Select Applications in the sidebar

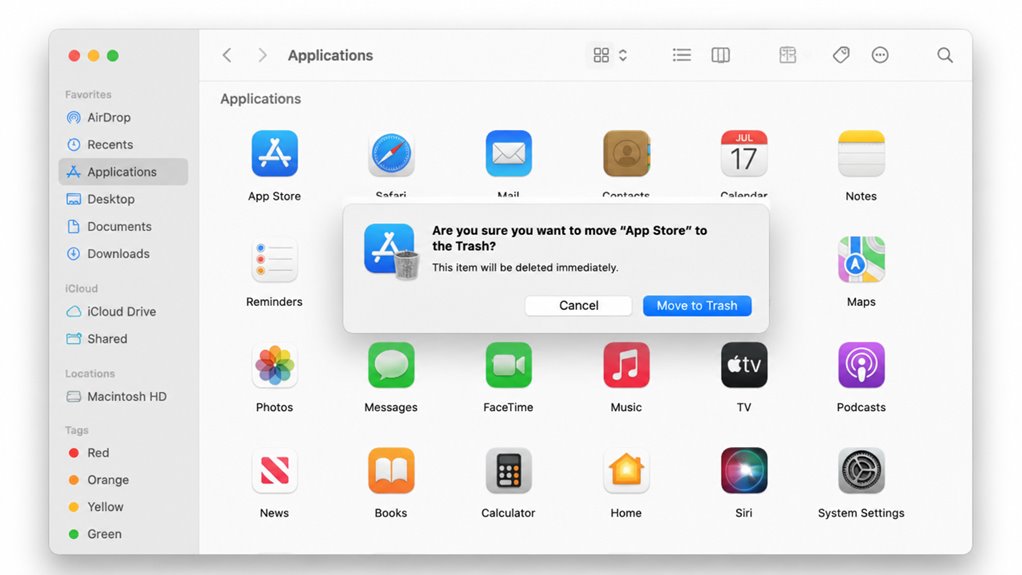pyautogui.click(x=123, y=172)
